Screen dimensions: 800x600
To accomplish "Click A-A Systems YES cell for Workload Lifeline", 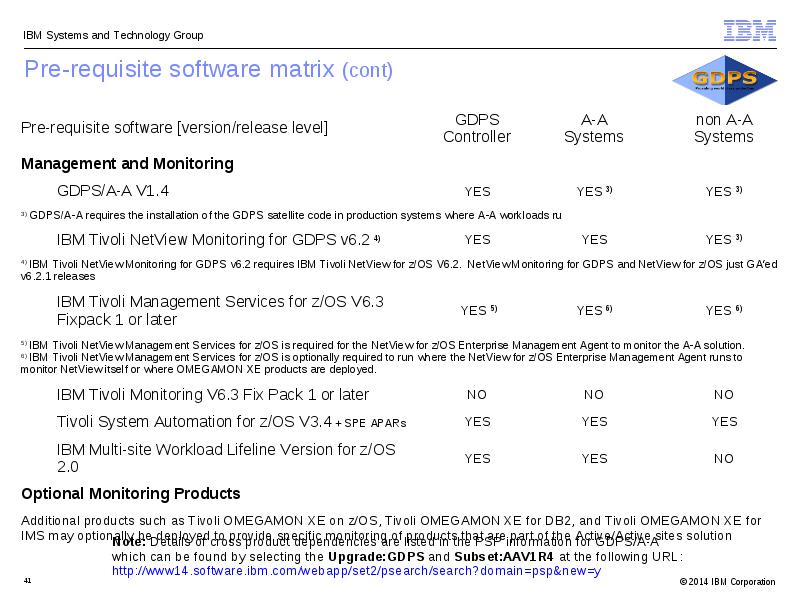I will (594, 459).
